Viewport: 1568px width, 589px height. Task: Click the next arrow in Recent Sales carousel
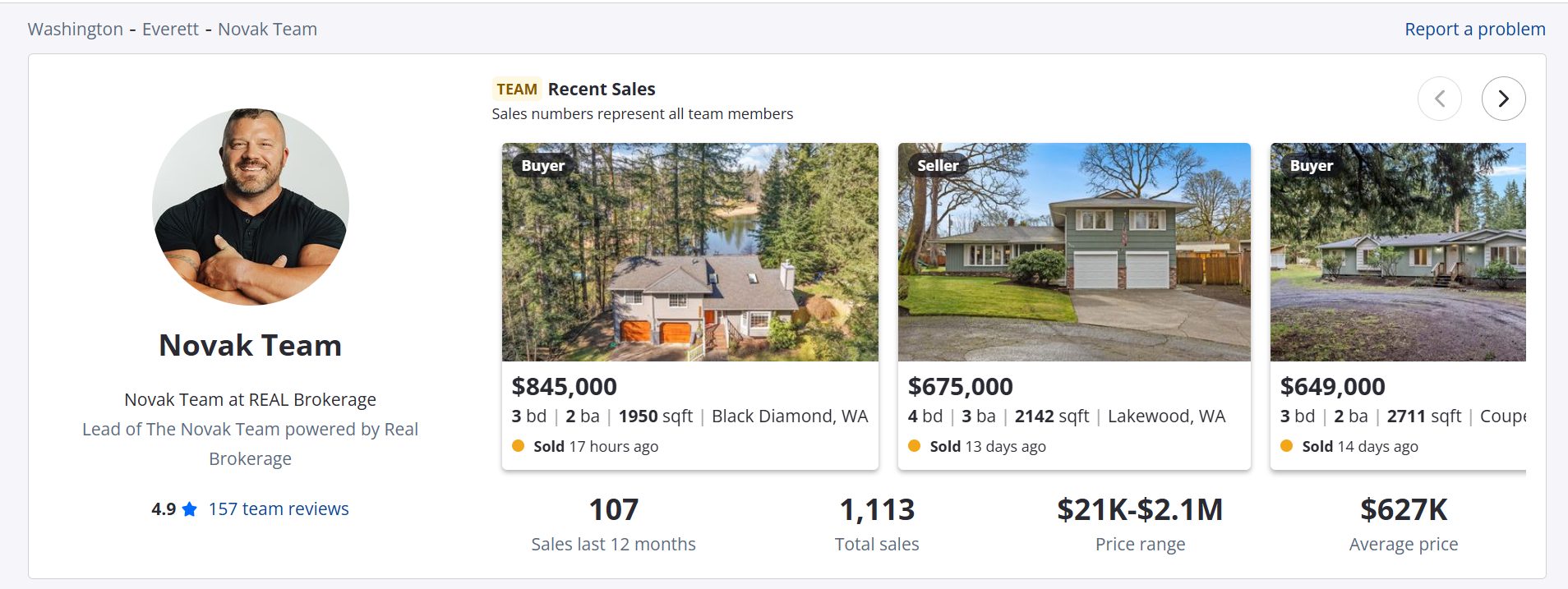(1503, 99)
